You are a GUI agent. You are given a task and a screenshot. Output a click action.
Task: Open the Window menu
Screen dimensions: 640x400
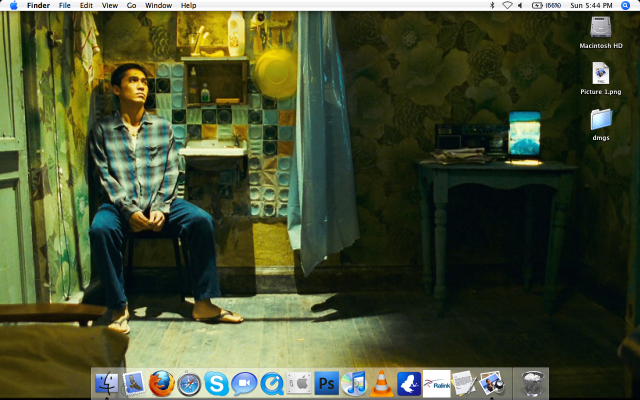tap(158, 5)
